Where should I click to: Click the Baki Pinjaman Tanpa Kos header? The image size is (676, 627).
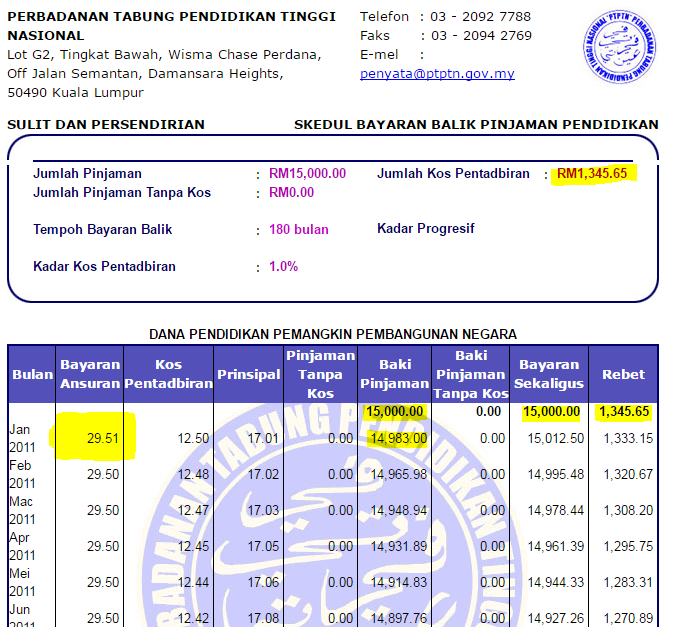[471, 374]
